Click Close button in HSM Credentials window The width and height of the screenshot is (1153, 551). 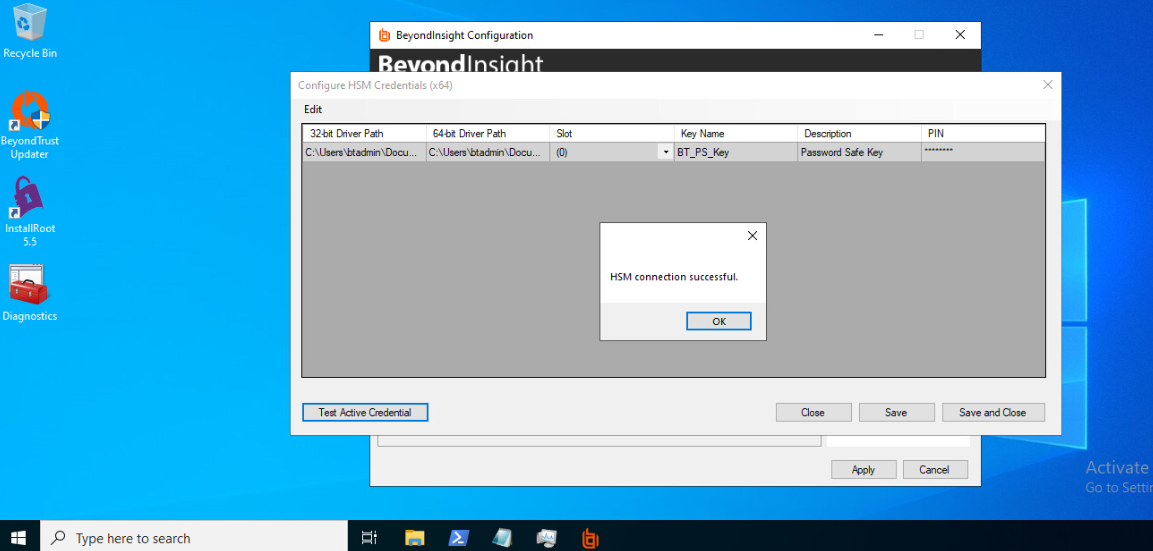tap(813, 413)
